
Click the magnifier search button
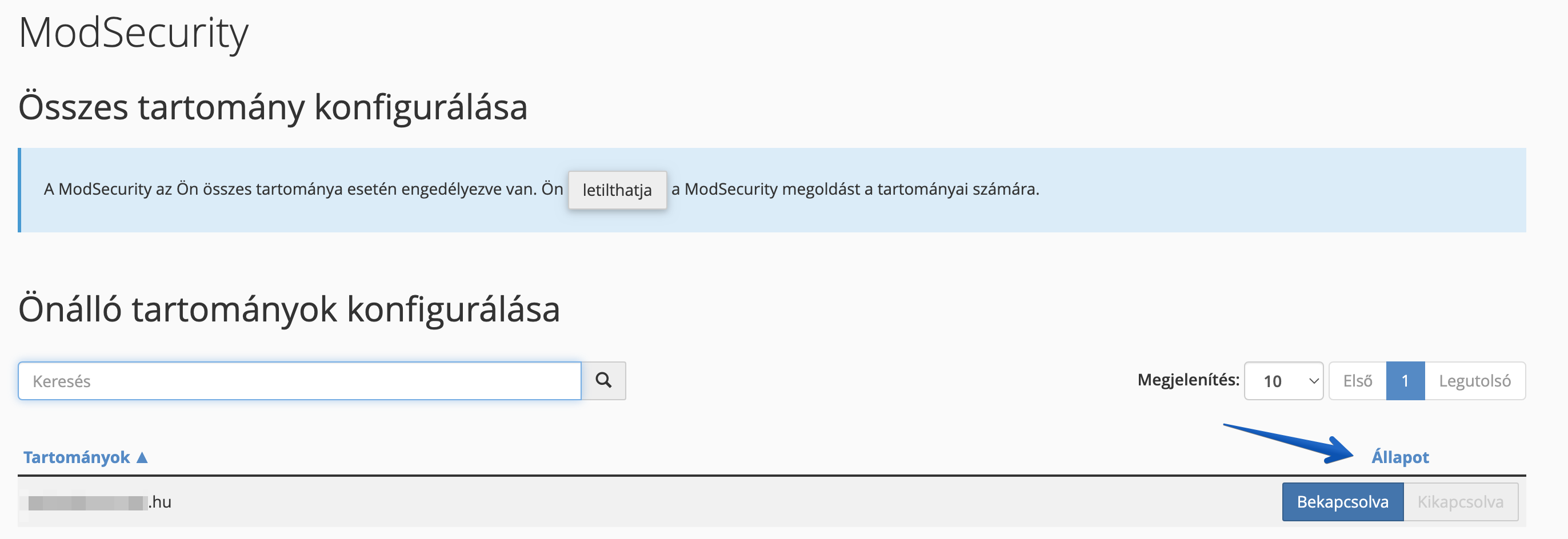(603, 381)
